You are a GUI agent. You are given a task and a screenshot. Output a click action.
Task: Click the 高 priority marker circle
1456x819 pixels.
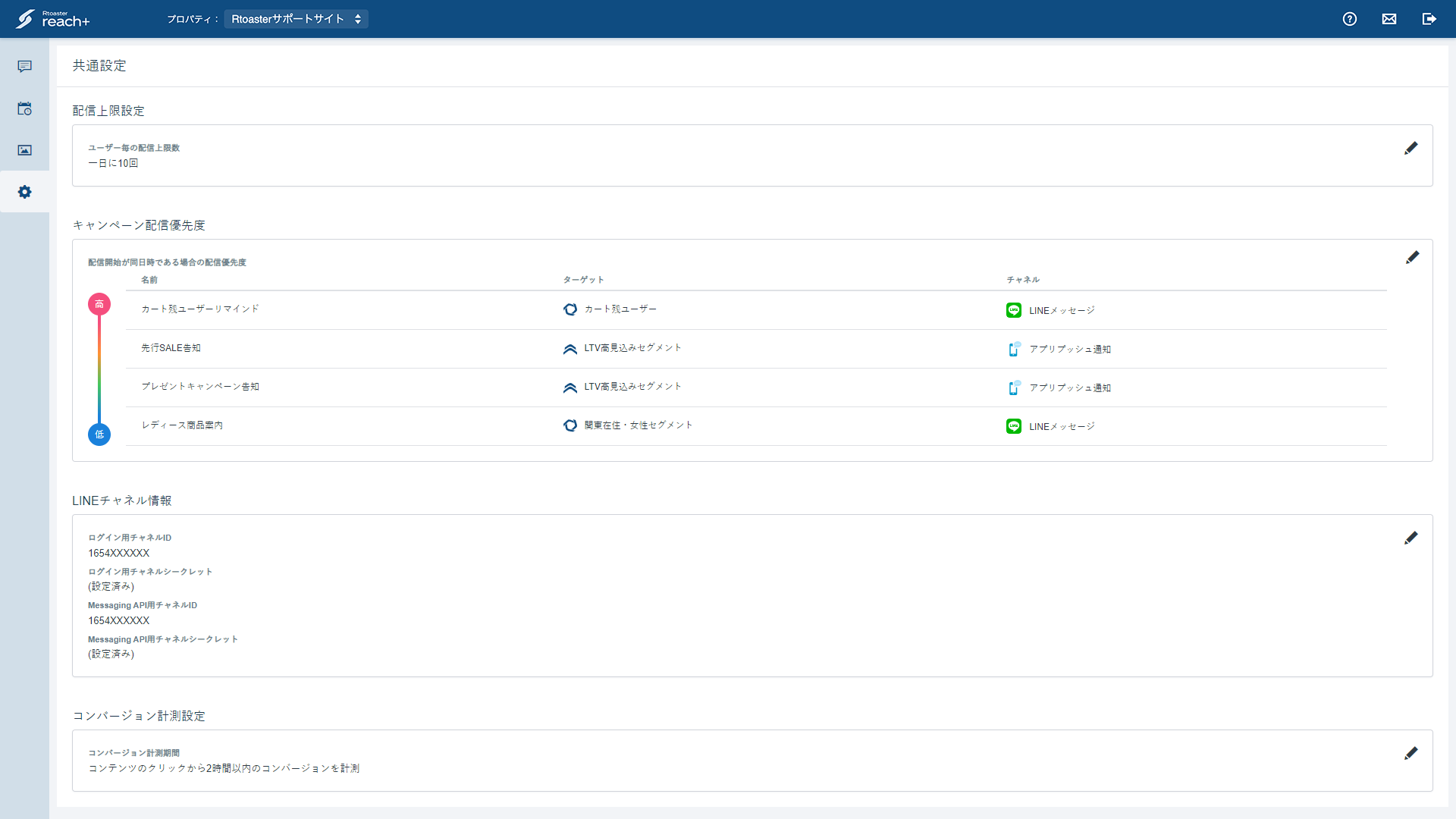point(99,304)
